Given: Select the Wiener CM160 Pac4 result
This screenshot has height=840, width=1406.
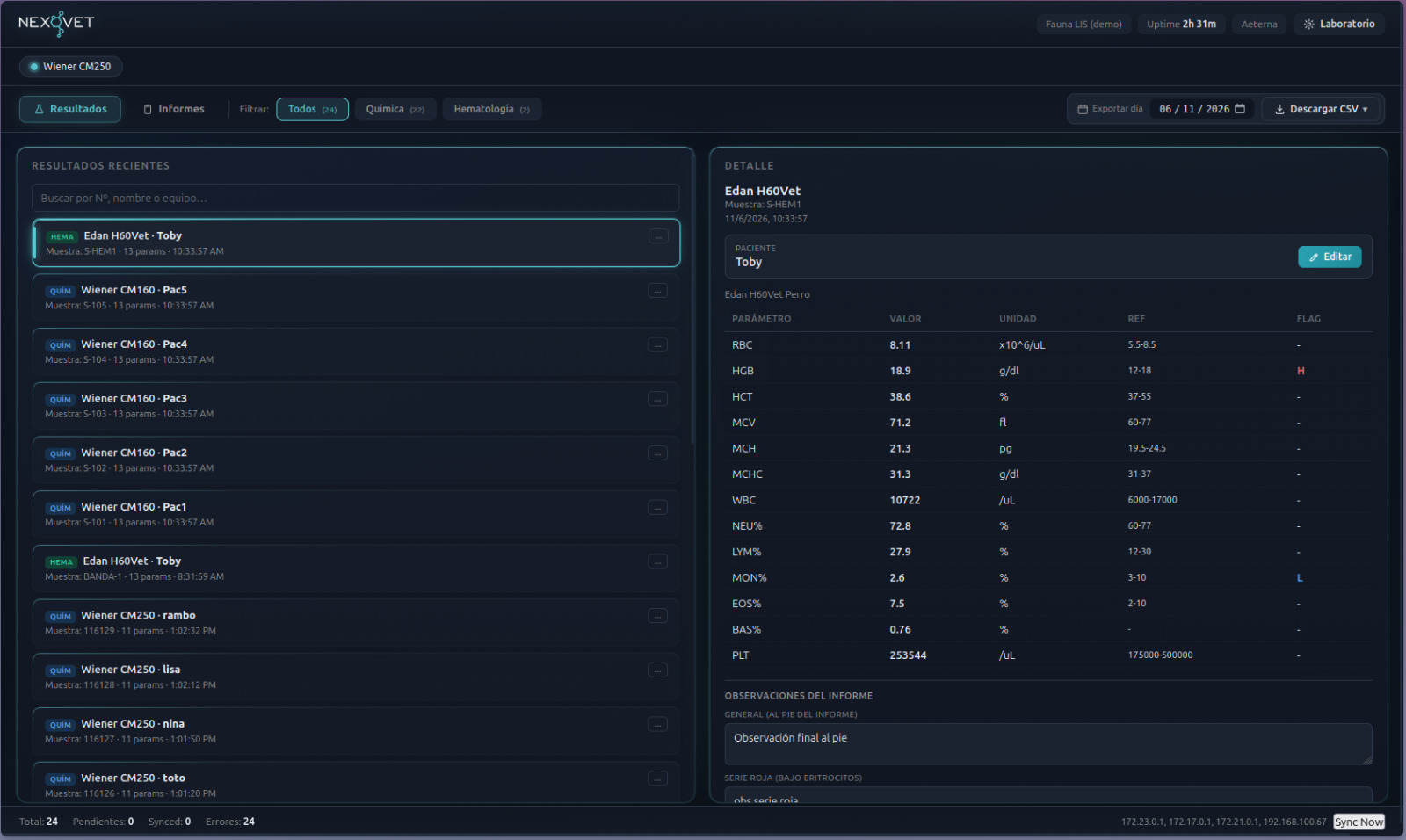Looking at the screenshot, I should 355,351.
